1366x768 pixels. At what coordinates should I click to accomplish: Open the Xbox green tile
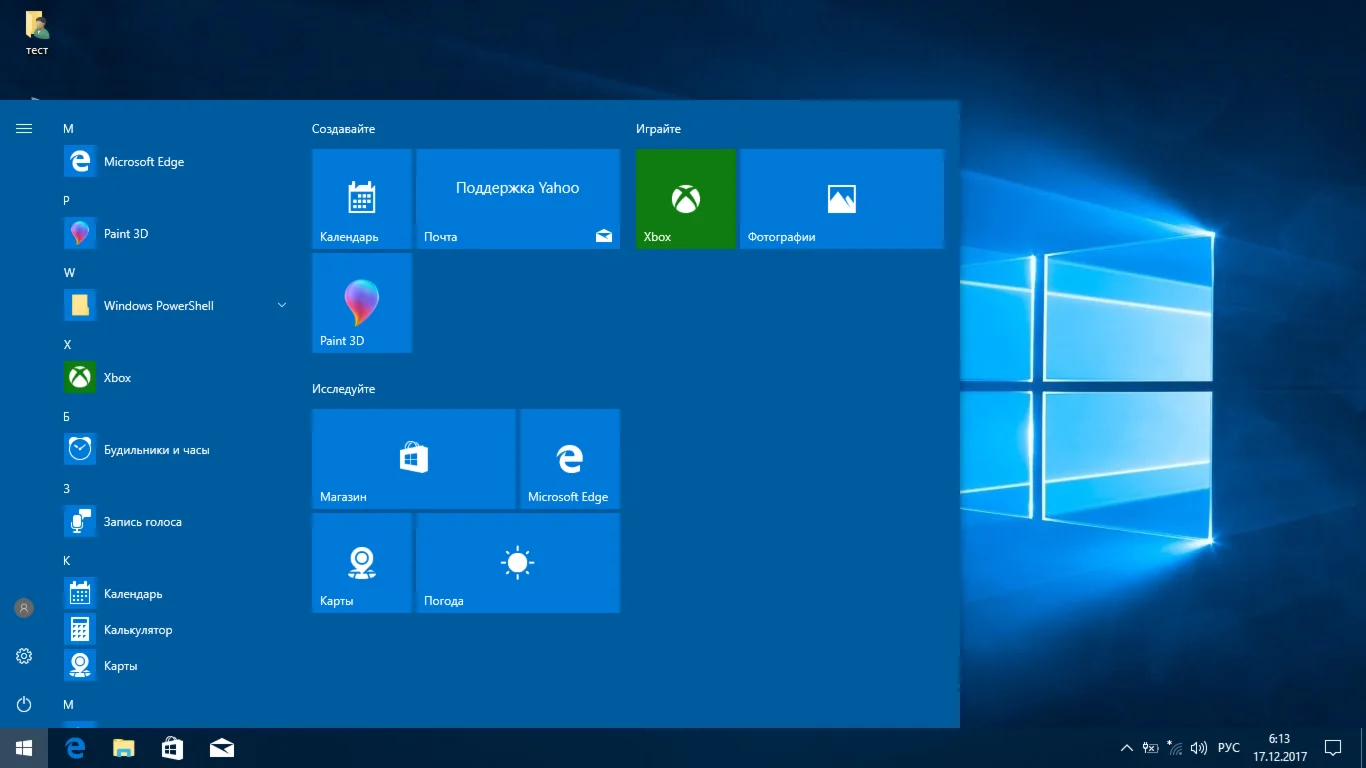click(x=685, y=199)
